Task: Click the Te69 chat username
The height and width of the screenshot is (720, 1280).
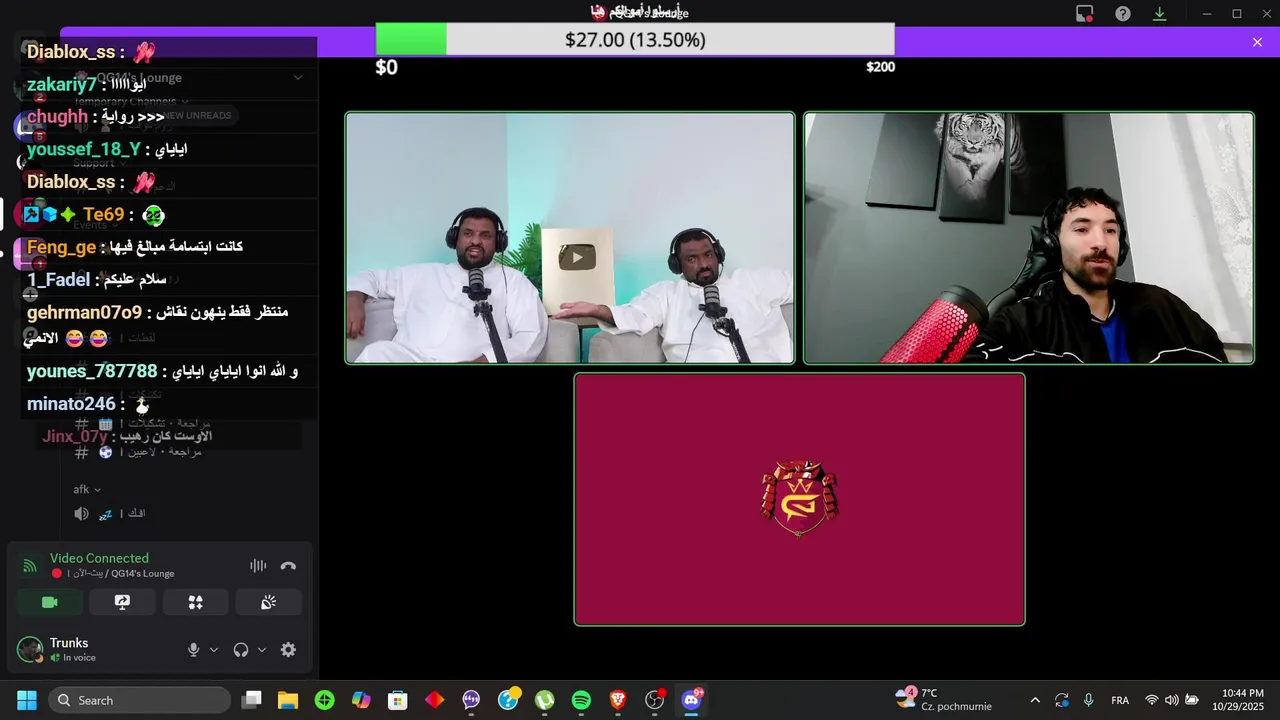Action: pos(104,214)
